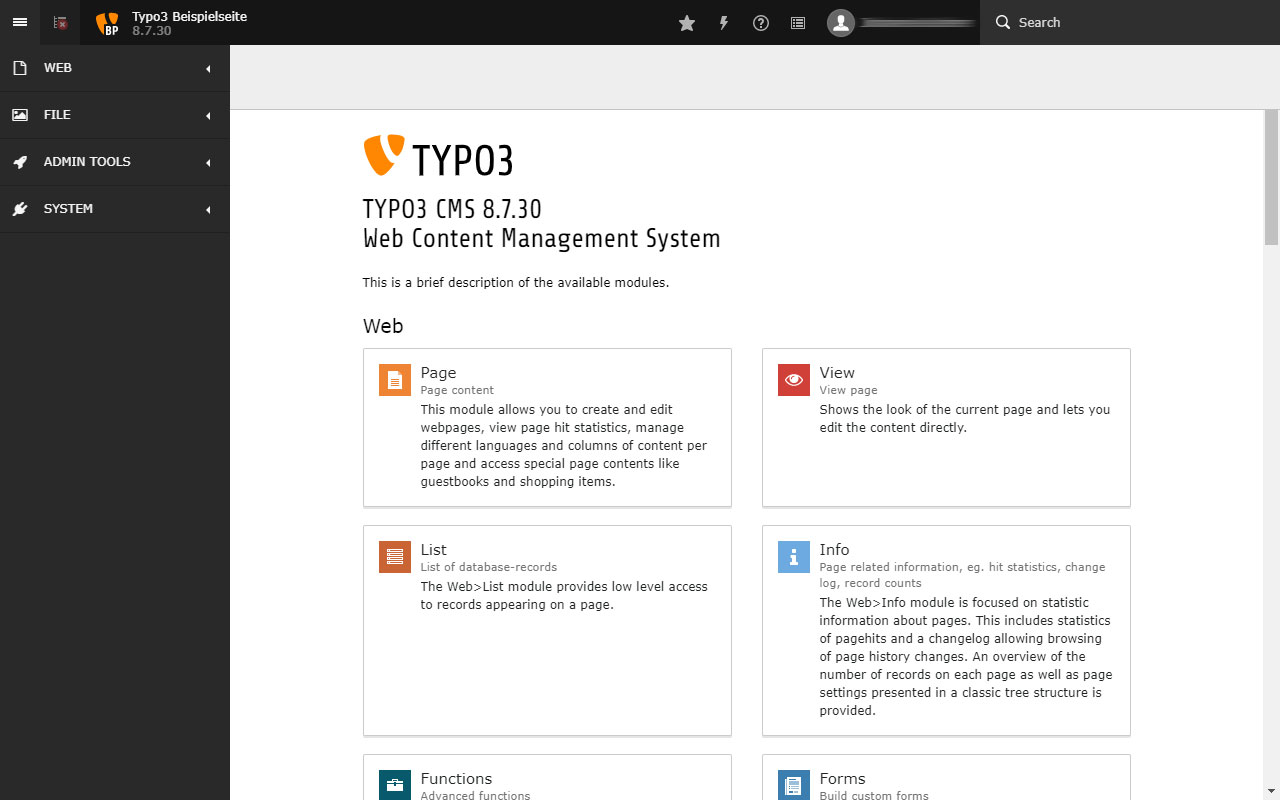Screen dimensions: 1280x800
Task: Open the Functions module title link
Action: pyautogui.click(x=456, y=778)
